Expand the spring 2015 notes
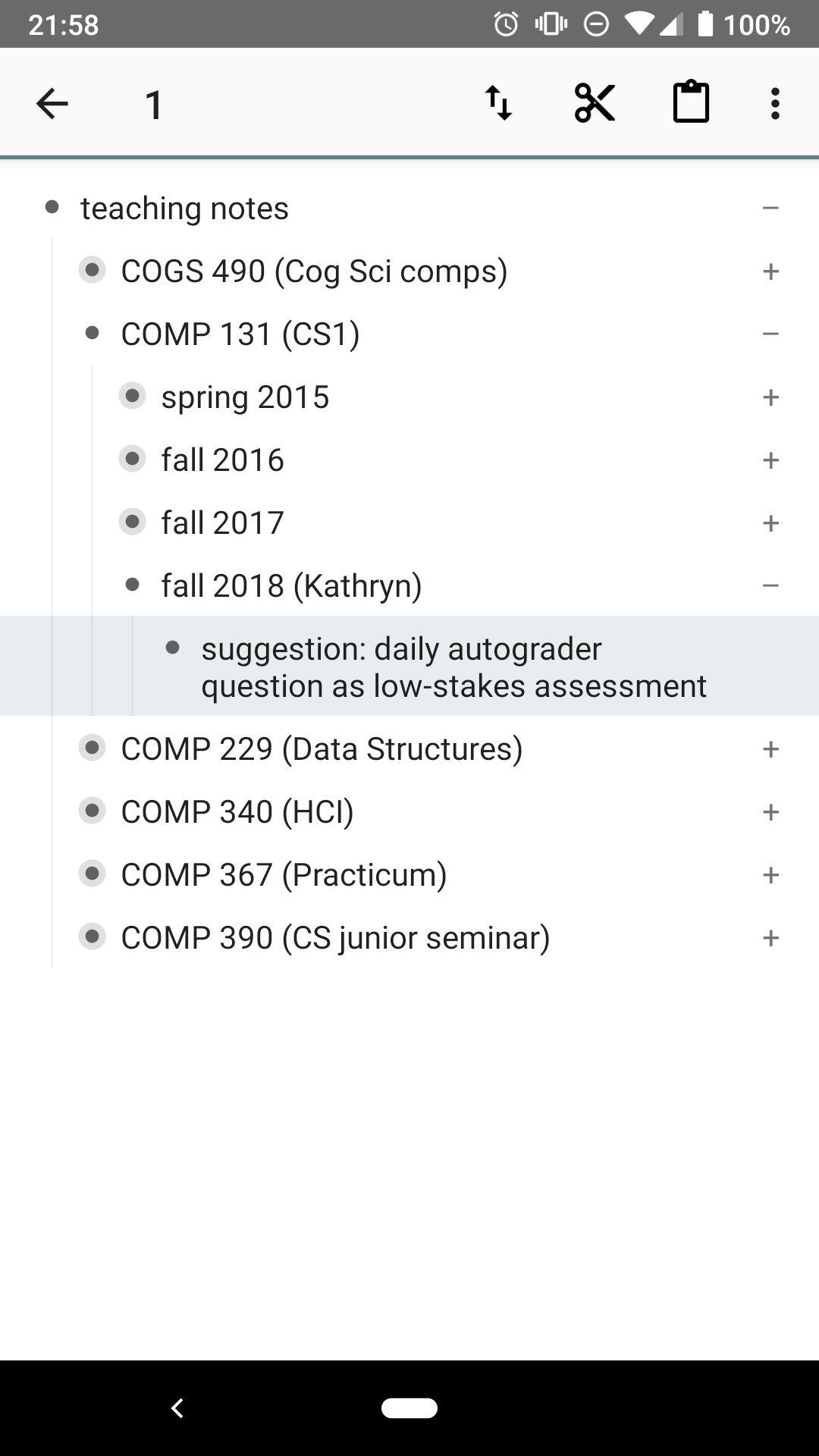 [x=771, y=397]
